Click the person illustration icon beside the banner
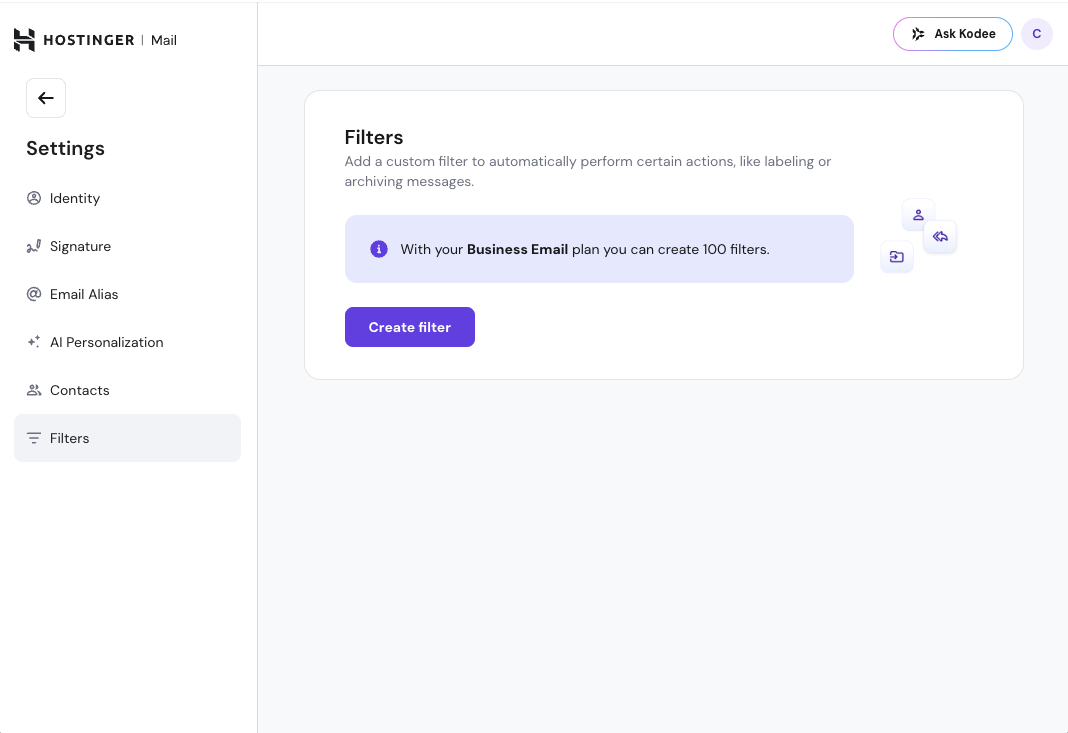Image resolution: width=1068 pixels, height=733 pixels. coord(918,214)
